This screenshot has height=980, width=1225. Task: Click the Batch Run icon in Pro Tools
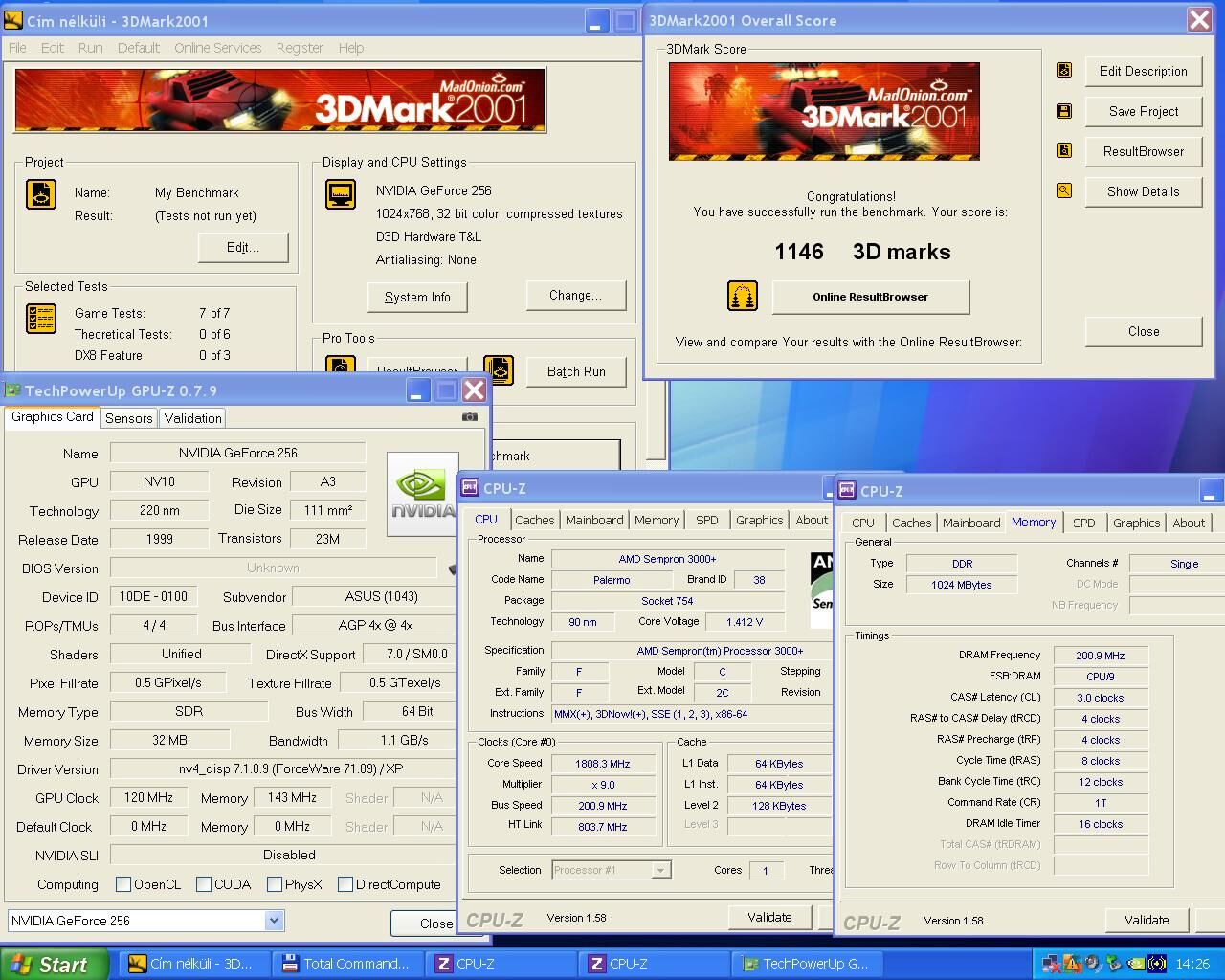(499, 369)
